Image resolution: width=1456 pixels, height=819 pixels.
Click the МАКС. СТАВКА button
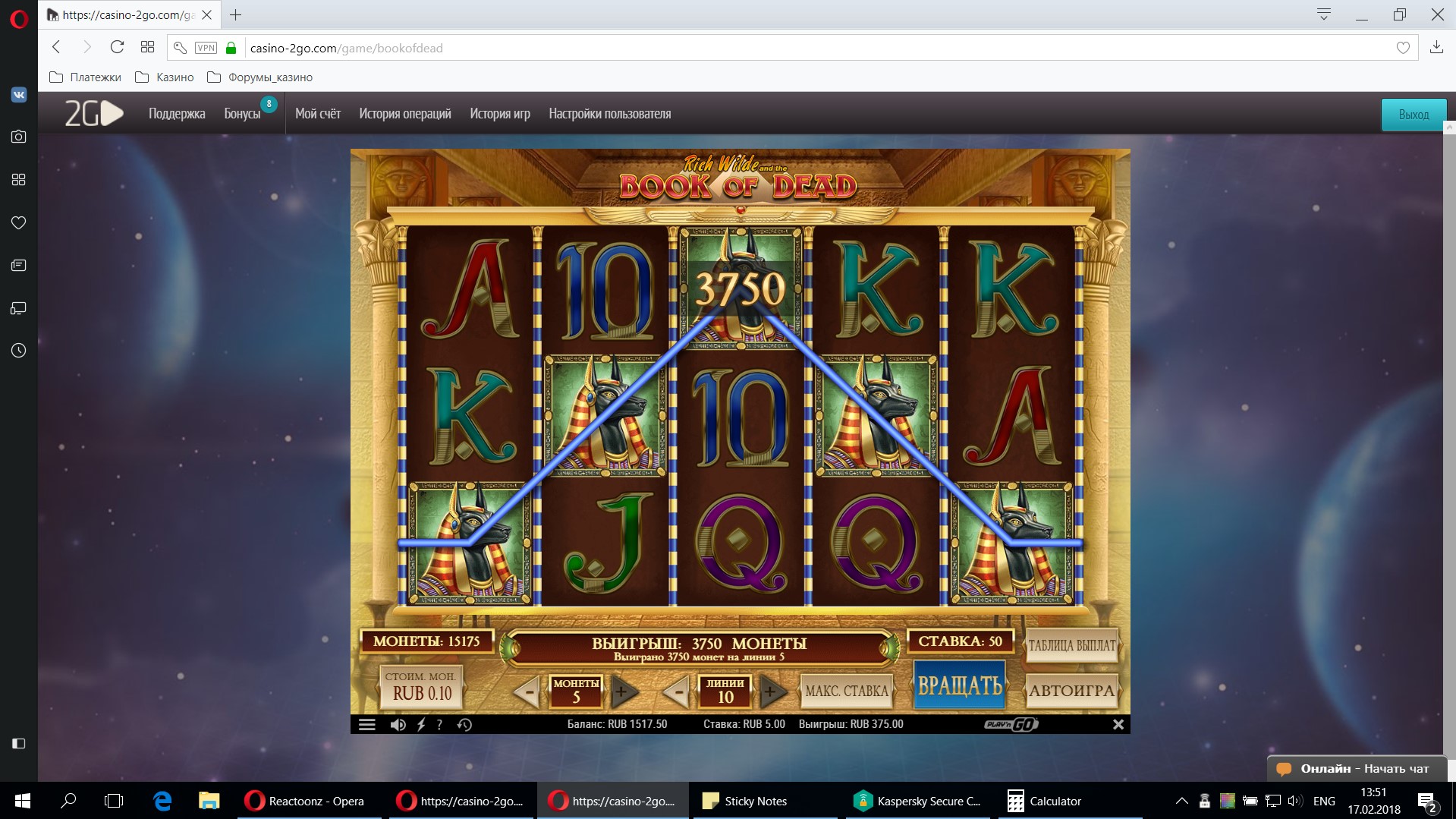click(x=846, y=691)
